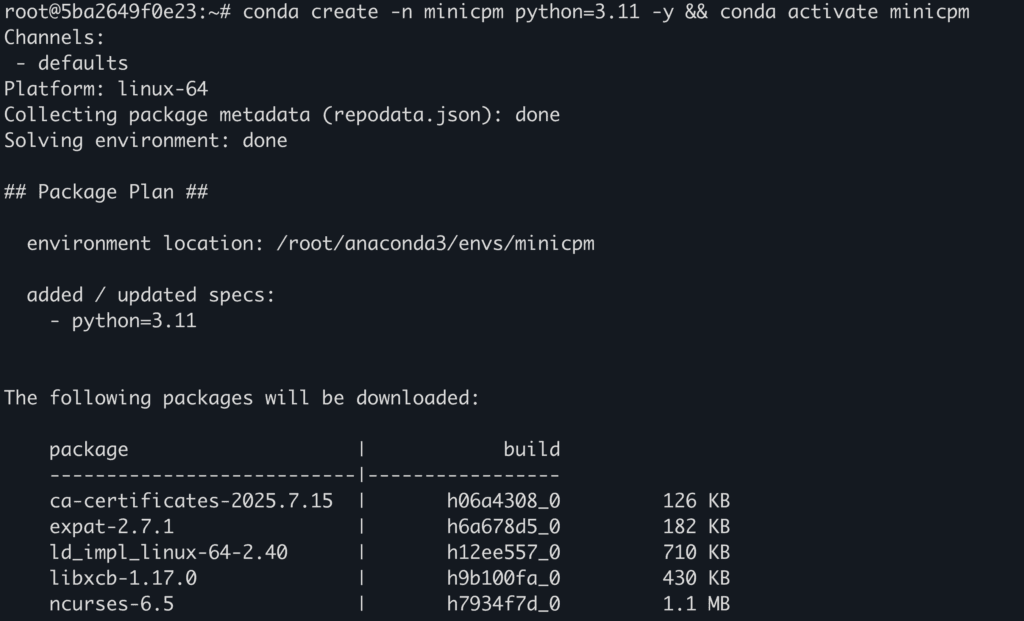
Task: Click the 'added / updated specs:' line
Action: (151, 295)
